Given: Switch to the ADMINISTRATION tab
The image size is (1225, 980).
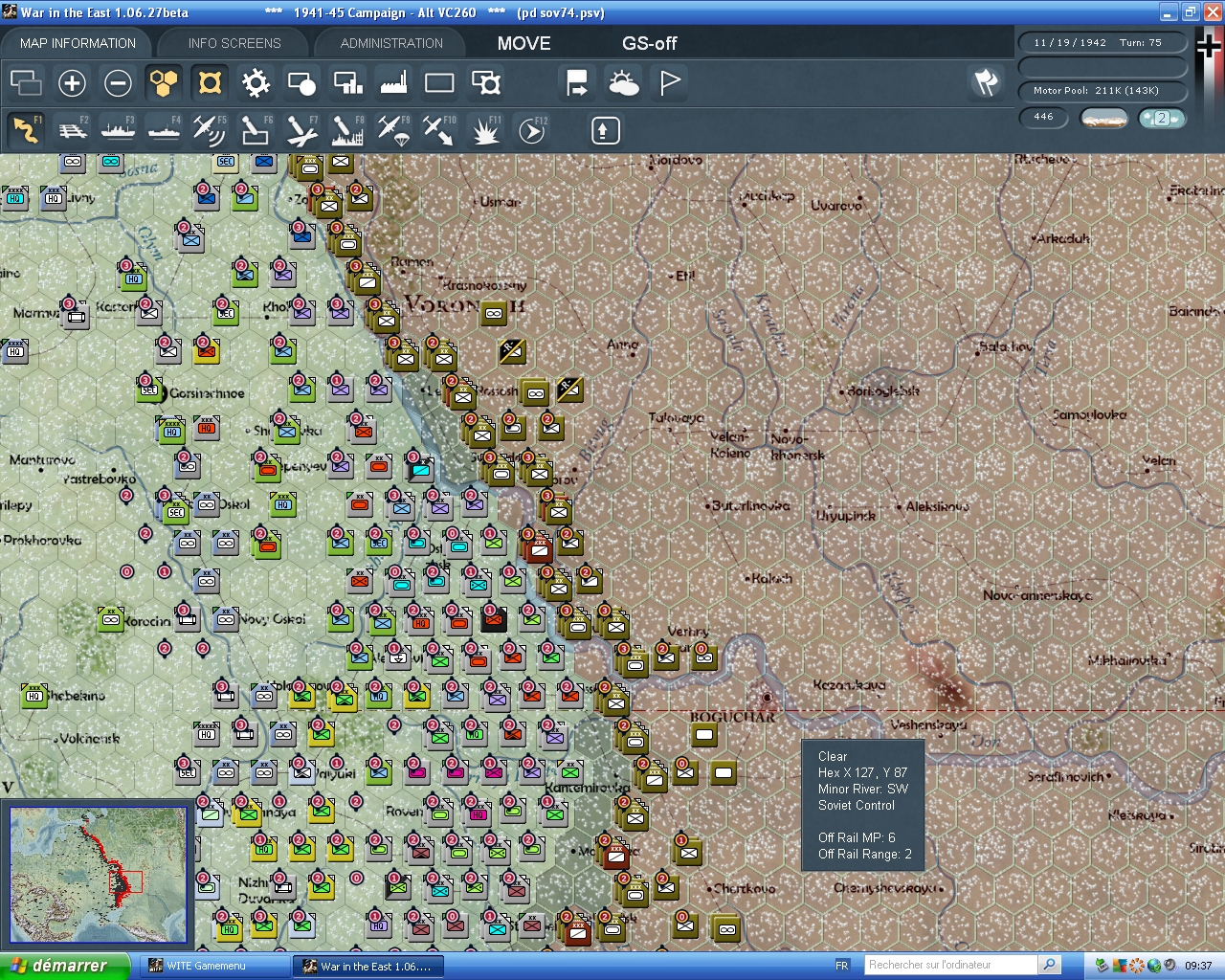Looking at the screenshot, I should [x=389, y=42].
